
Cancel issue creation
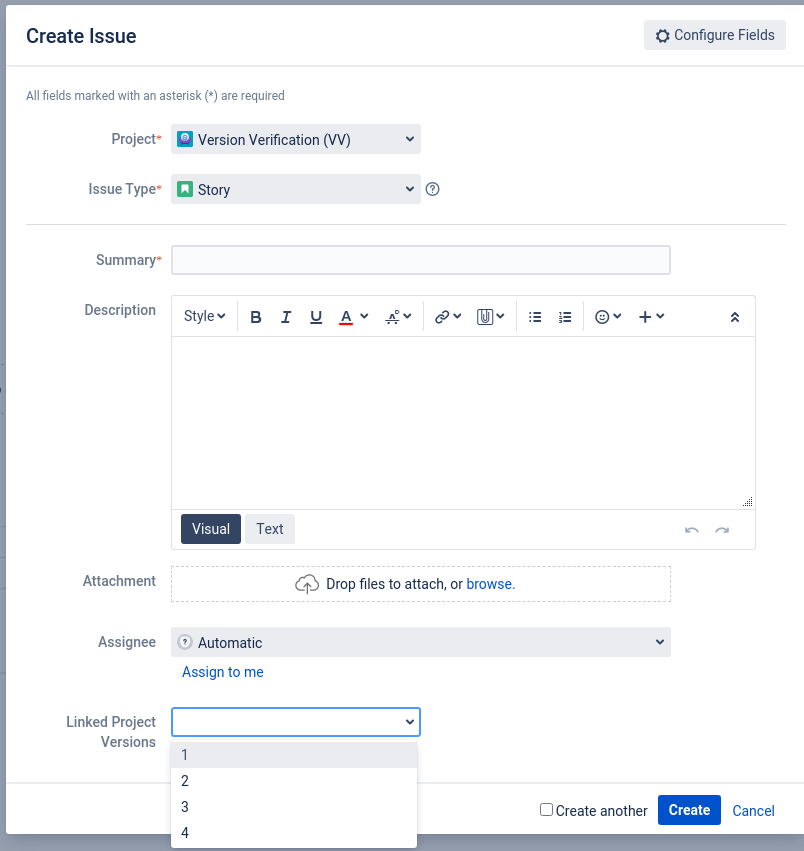click(x=754, y=811)
